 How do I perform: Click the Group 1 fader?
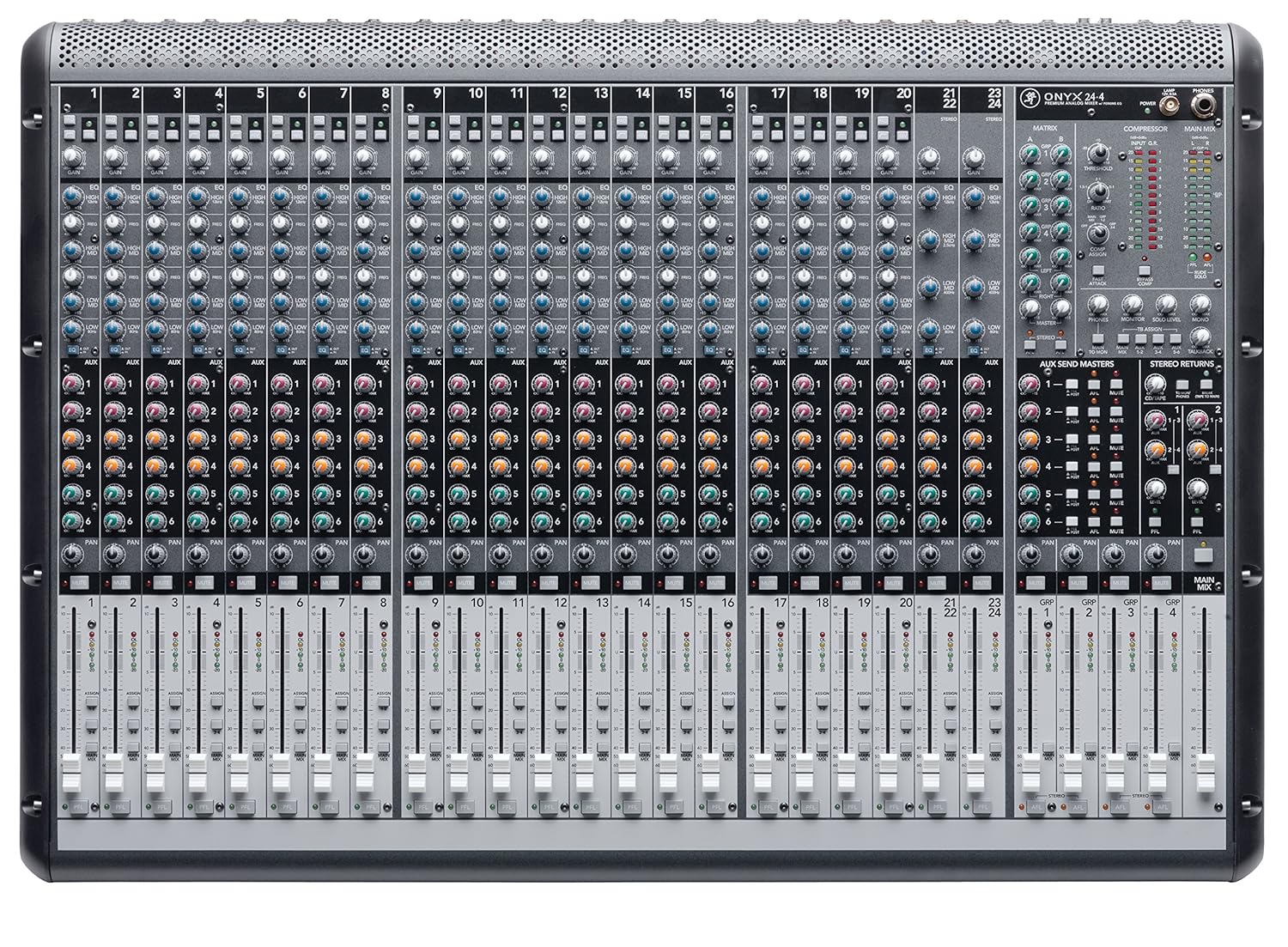pyautogui.click(x=1030, y=774)
